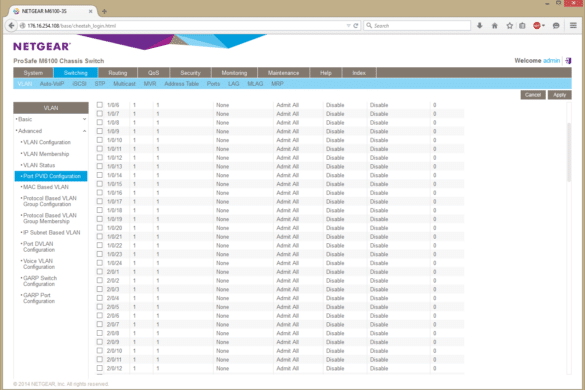The image size is (585, 390).
Task: Go to the browser home icon
Action: pyautogui.click(x=495, y=25)
